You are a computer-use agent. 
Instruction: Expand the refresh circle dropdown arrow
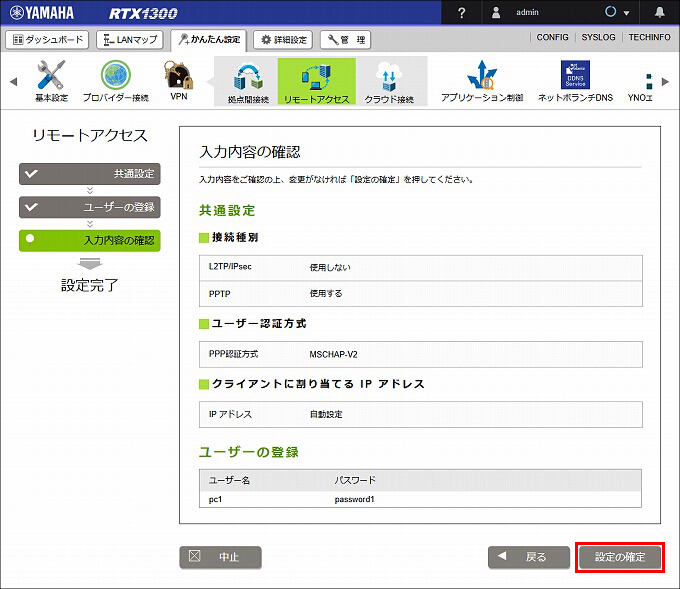click(x=626, y=13)
